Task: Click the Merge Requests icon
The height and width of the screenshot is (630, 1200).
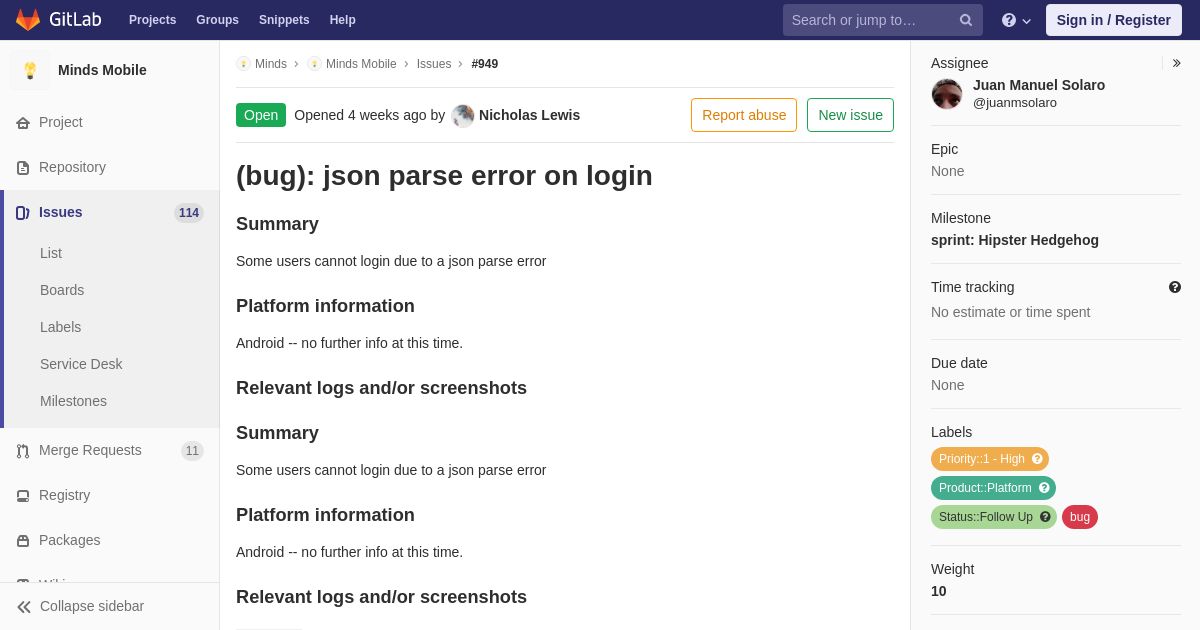Action: 23,451
